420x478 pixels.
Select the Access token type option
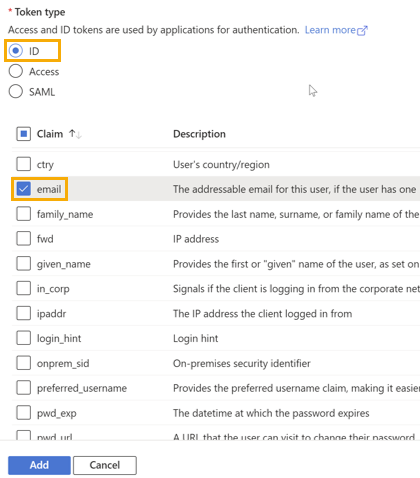[16, 71]
